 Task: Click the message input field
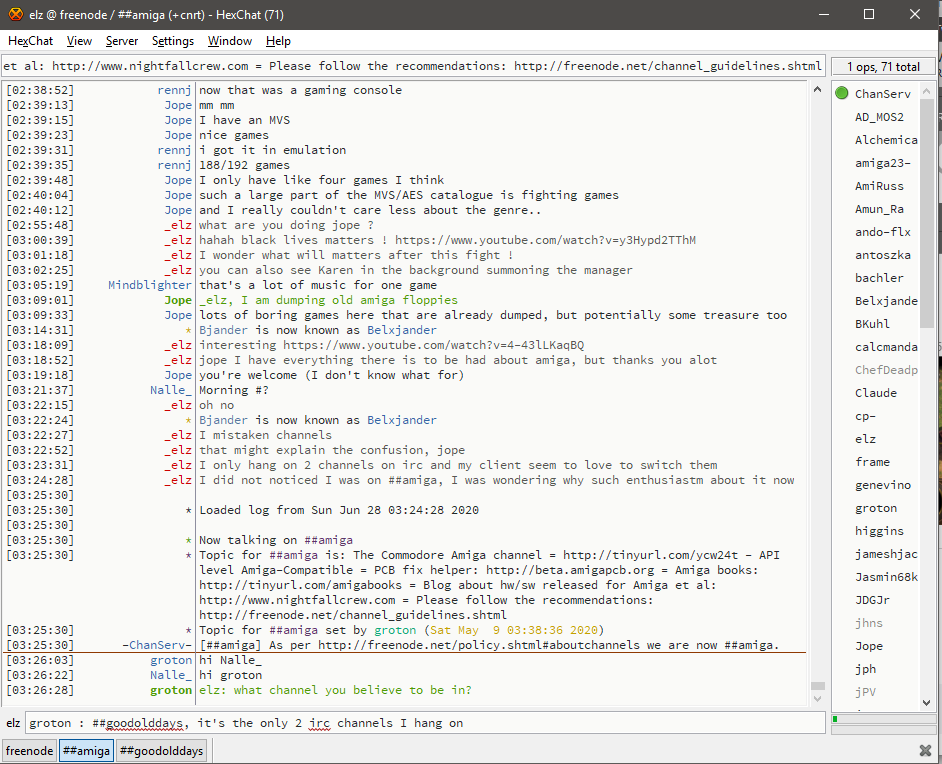pos(425,723)
